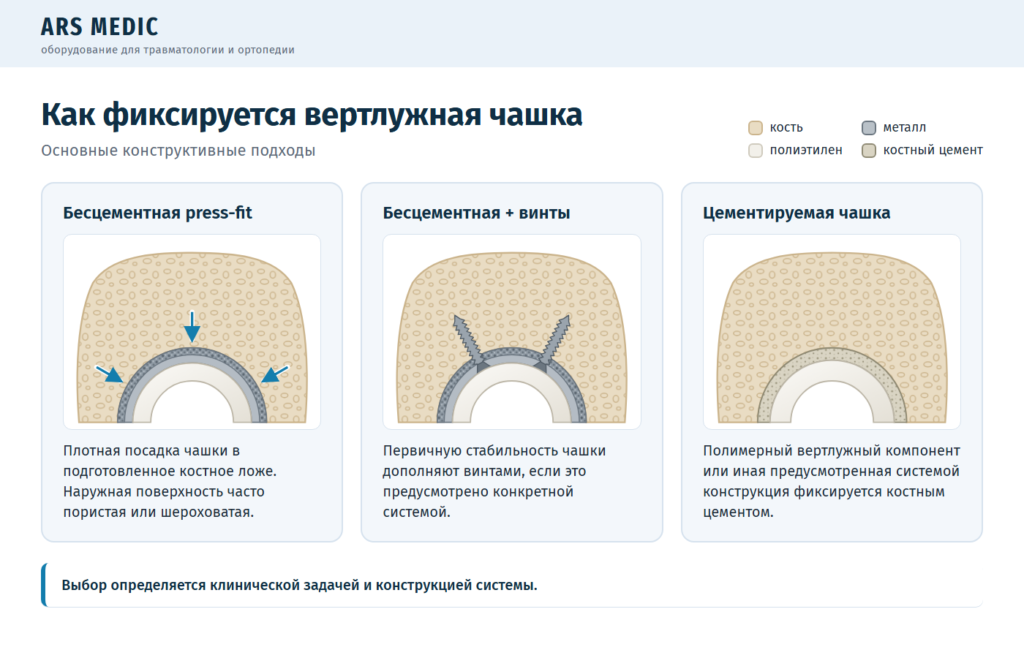Click the 'металл' legend color swatch

(x=869, y=128)
